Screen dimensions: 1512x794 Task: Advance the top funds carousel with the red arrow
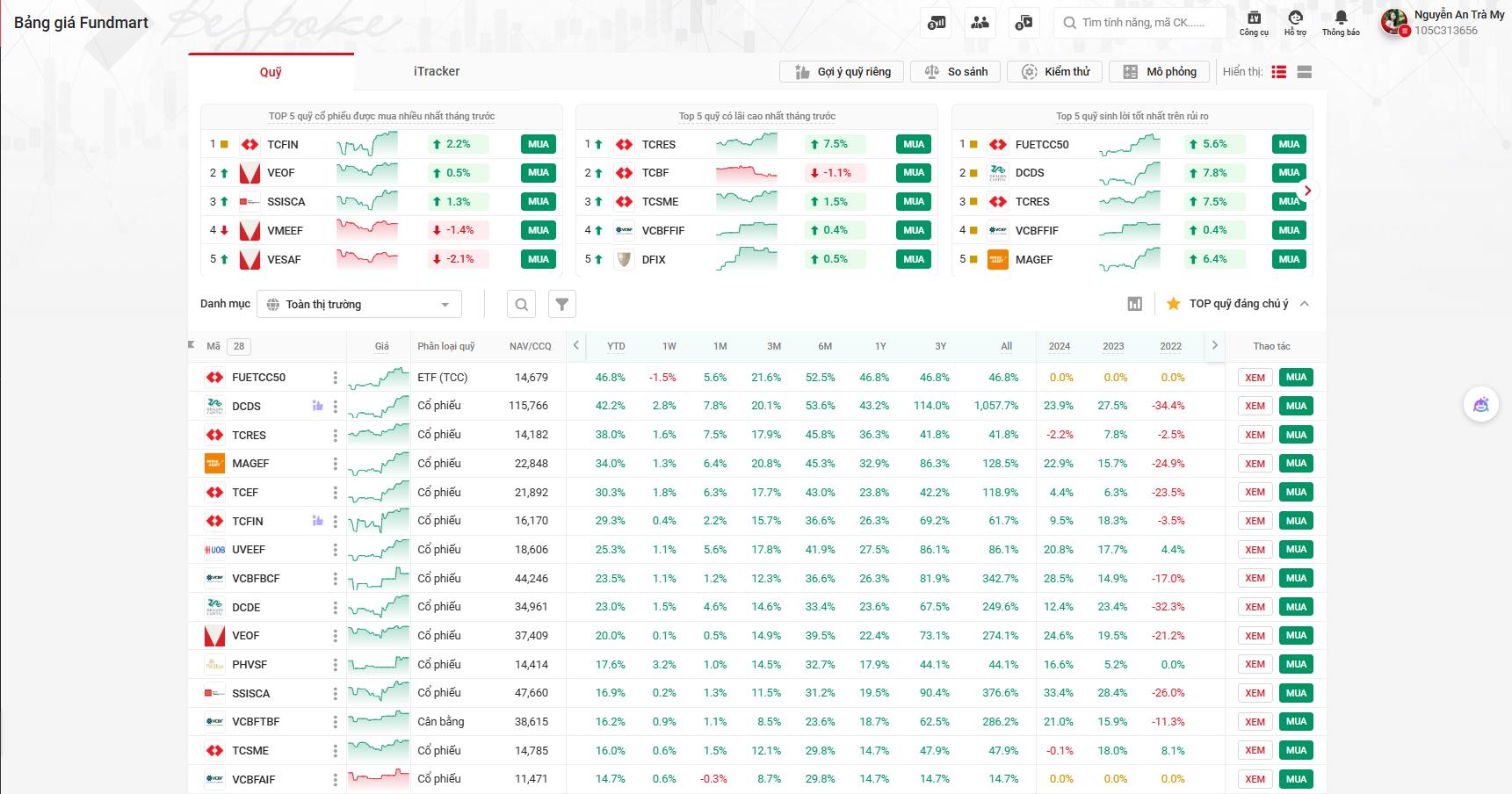pyautogui.click(x=1307, y=191)
